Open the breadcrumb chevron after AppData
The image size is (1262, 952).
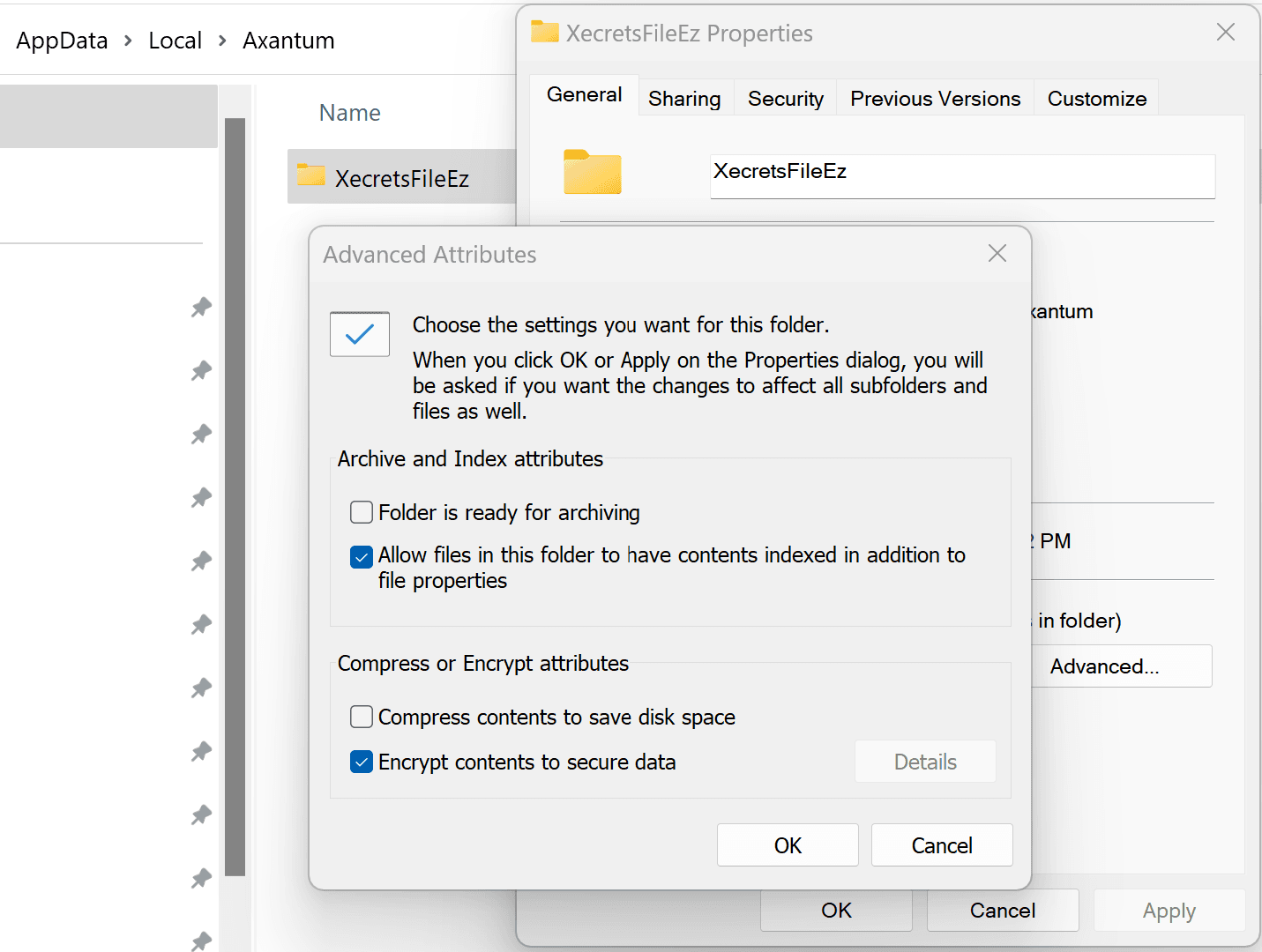(128, 40)
